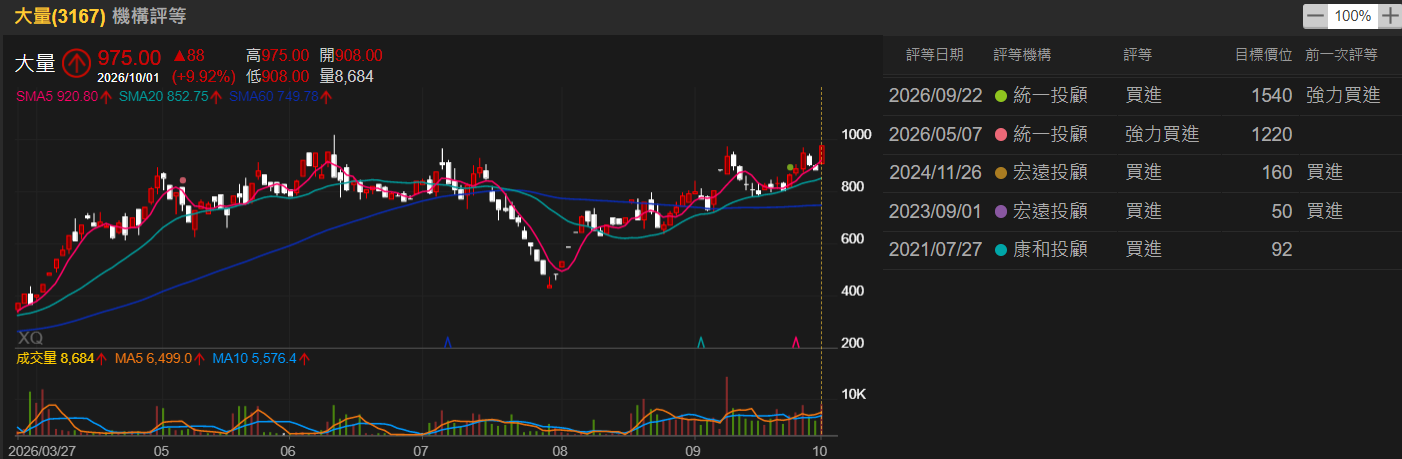Click the red up arrow after 成交量 8,684
This screenshot has width=1402, height=459.
click(102, 357)
